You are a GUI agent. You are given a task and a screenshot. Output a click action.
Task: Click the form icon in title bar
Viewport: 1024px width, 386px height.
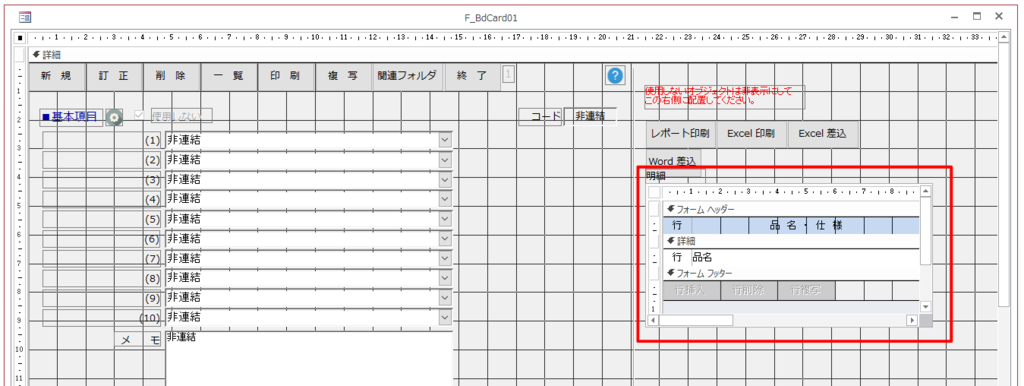click(x=25, y=18)
